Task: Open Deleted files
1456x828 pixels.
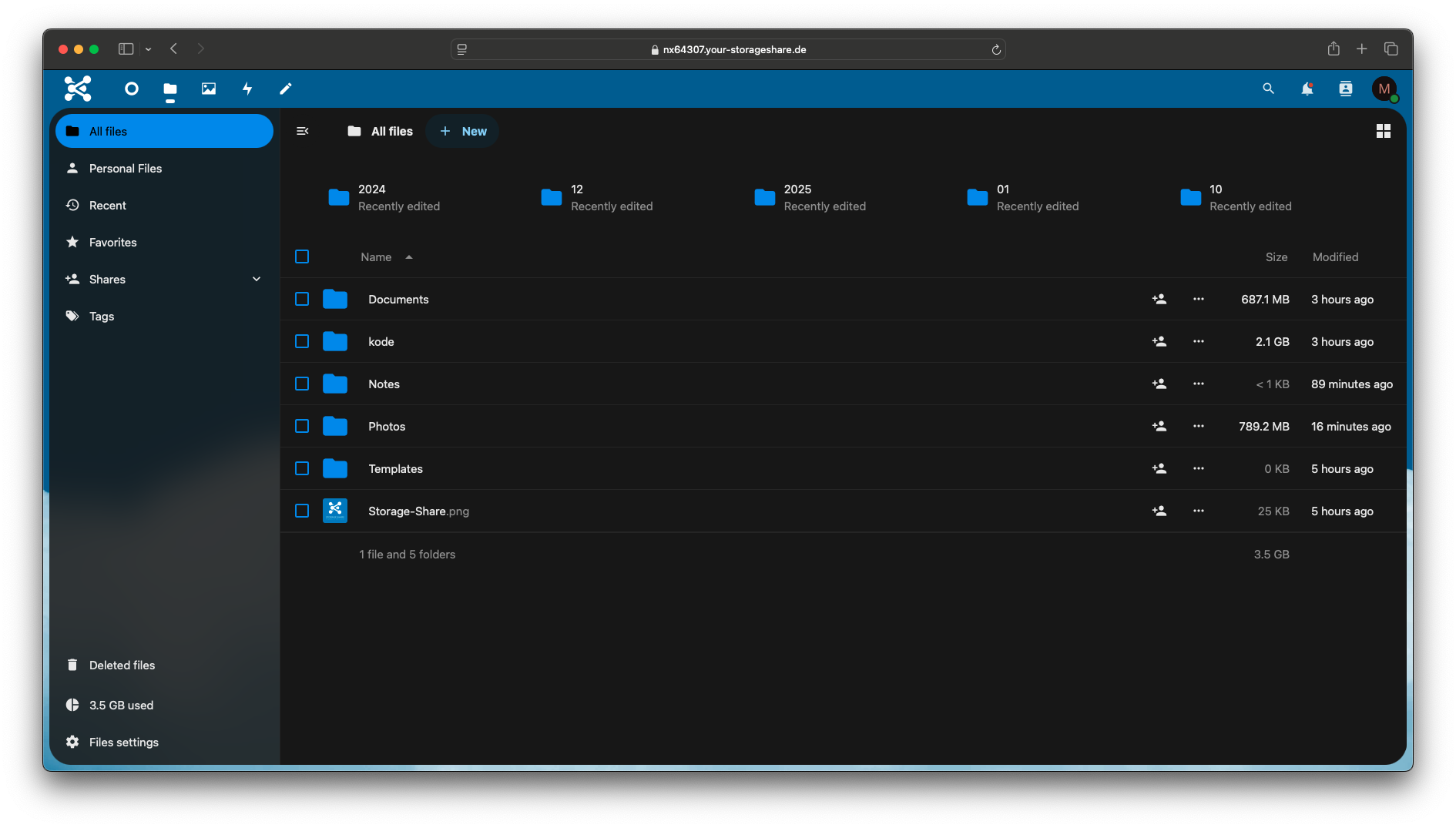Action: (x=164, y=665)
